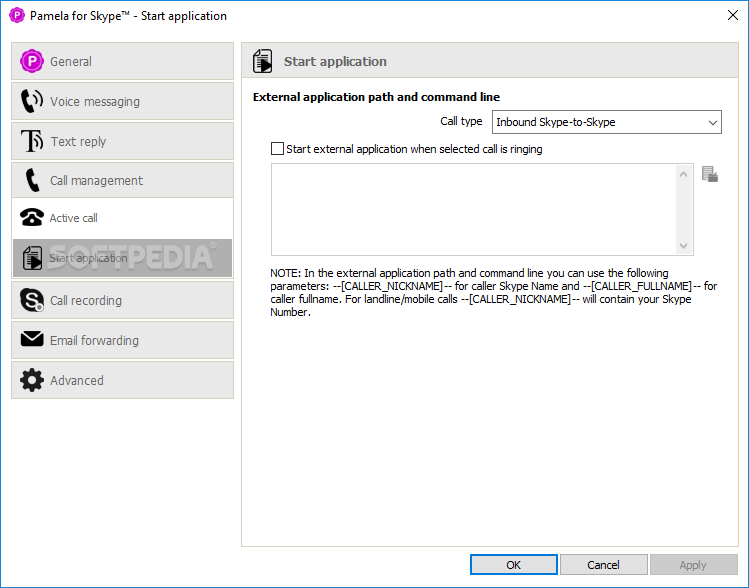Viewport: 749px width, 588px height.
Task: Click the Call management phone icon
Action: 32,180
